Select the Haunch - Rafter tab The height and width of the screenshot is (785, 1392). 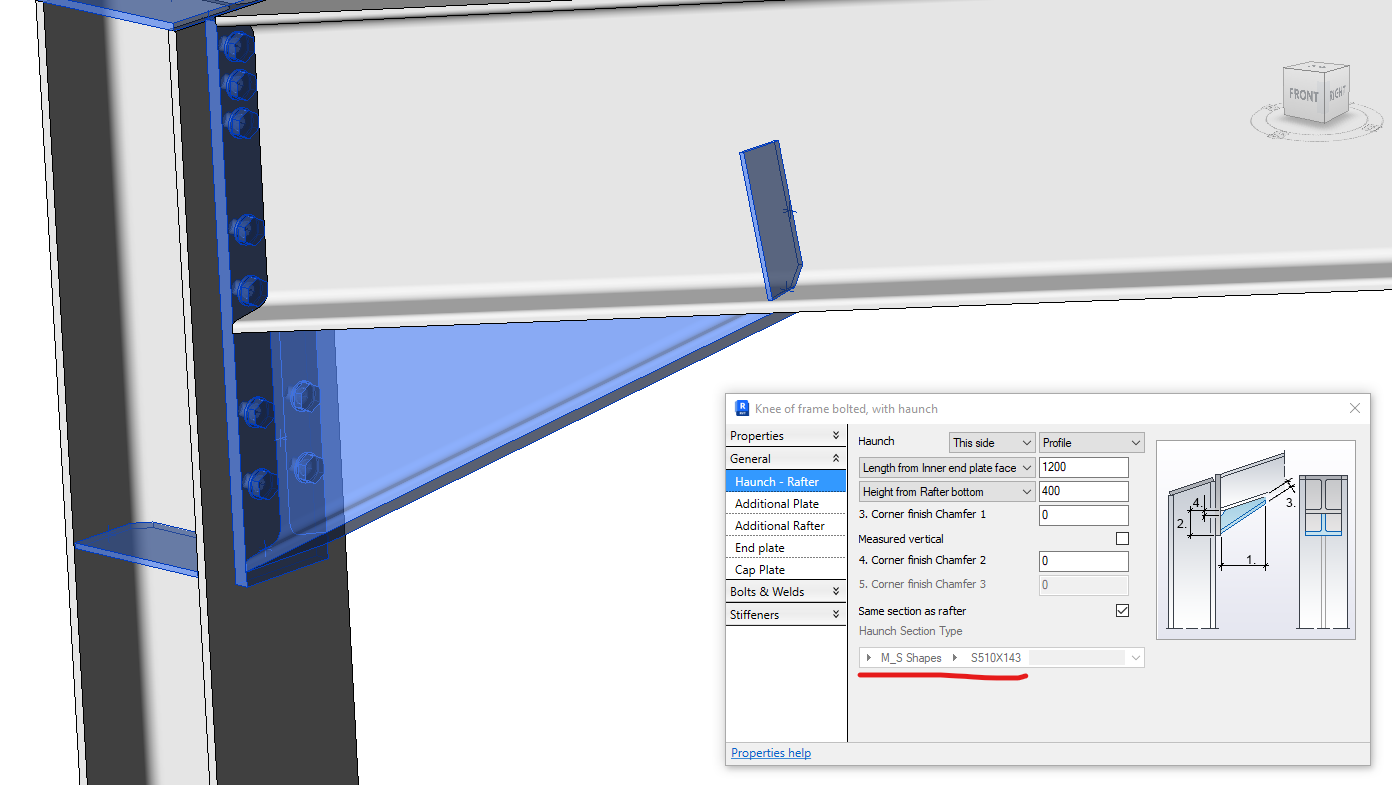(787, 482)
